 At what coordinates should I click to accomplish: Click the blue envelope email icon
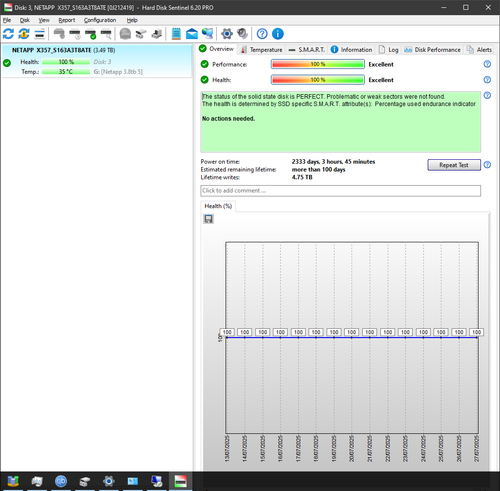[x=192, y=34]
